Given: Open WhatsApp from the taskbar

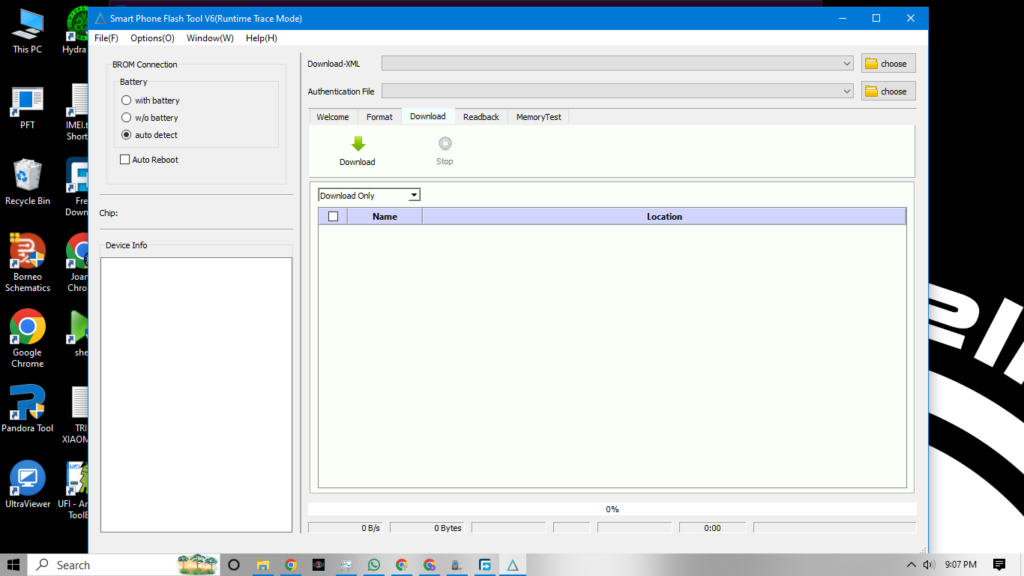Looking at the screenshot, I should [x=373, y=564].
